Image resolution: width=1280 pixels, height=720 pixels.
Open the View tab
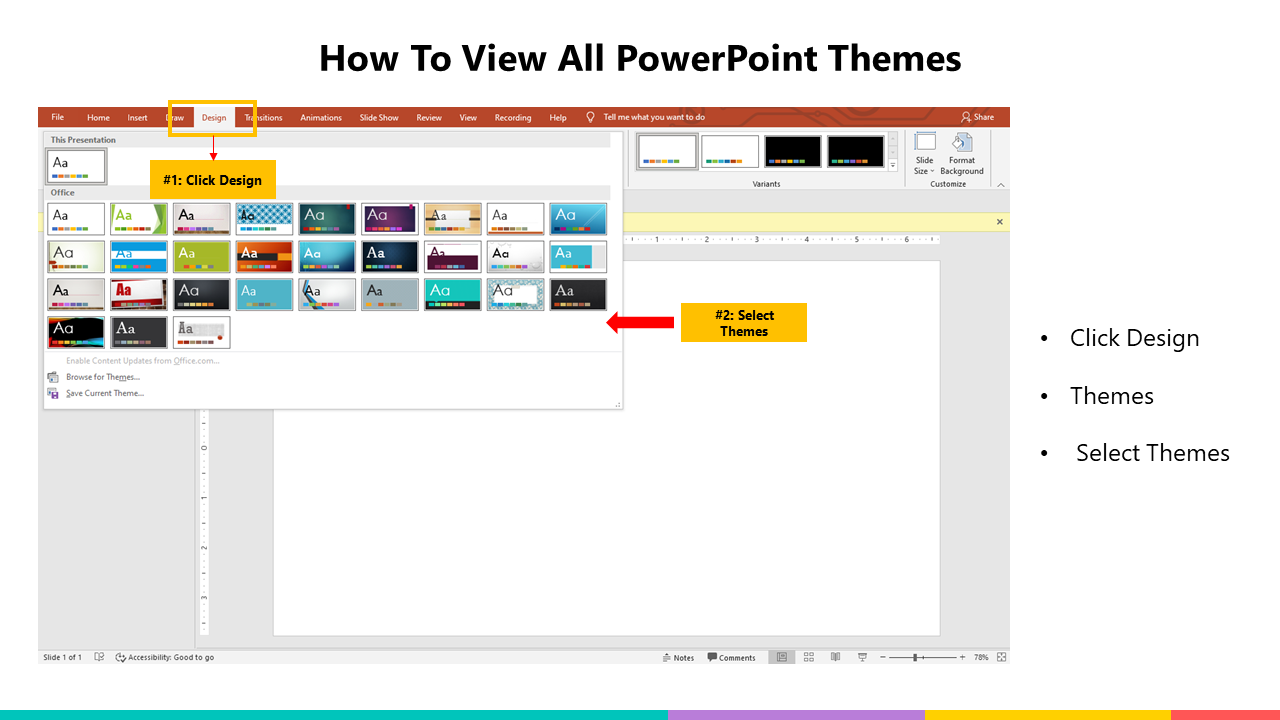[468, 117]
